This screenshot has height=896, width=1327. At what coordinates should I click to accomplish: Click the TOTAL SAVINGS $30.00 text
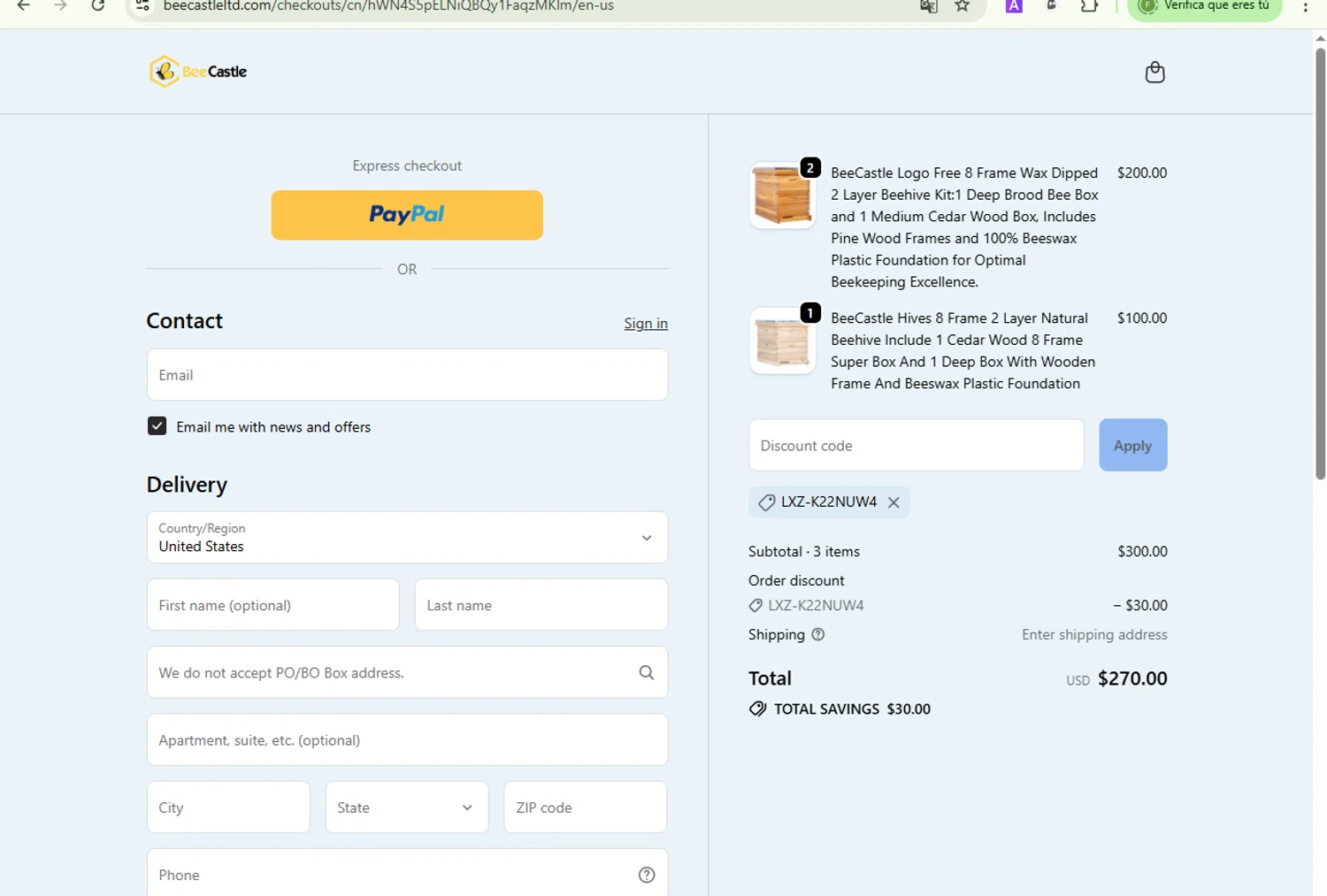(852, 709)
